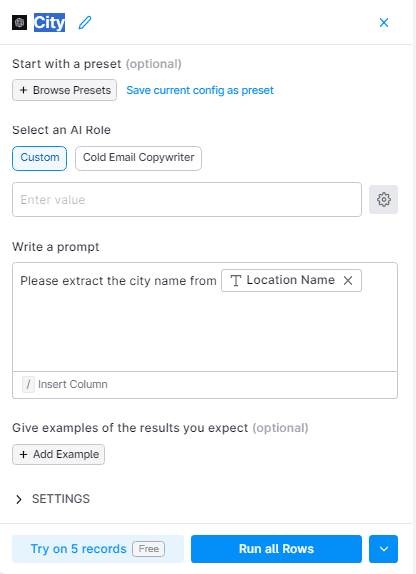The height and width of the screenshot is (574, 416).
Task: Click the Enter value role input field
Action: pyautogui.click(x=187, y=200)
